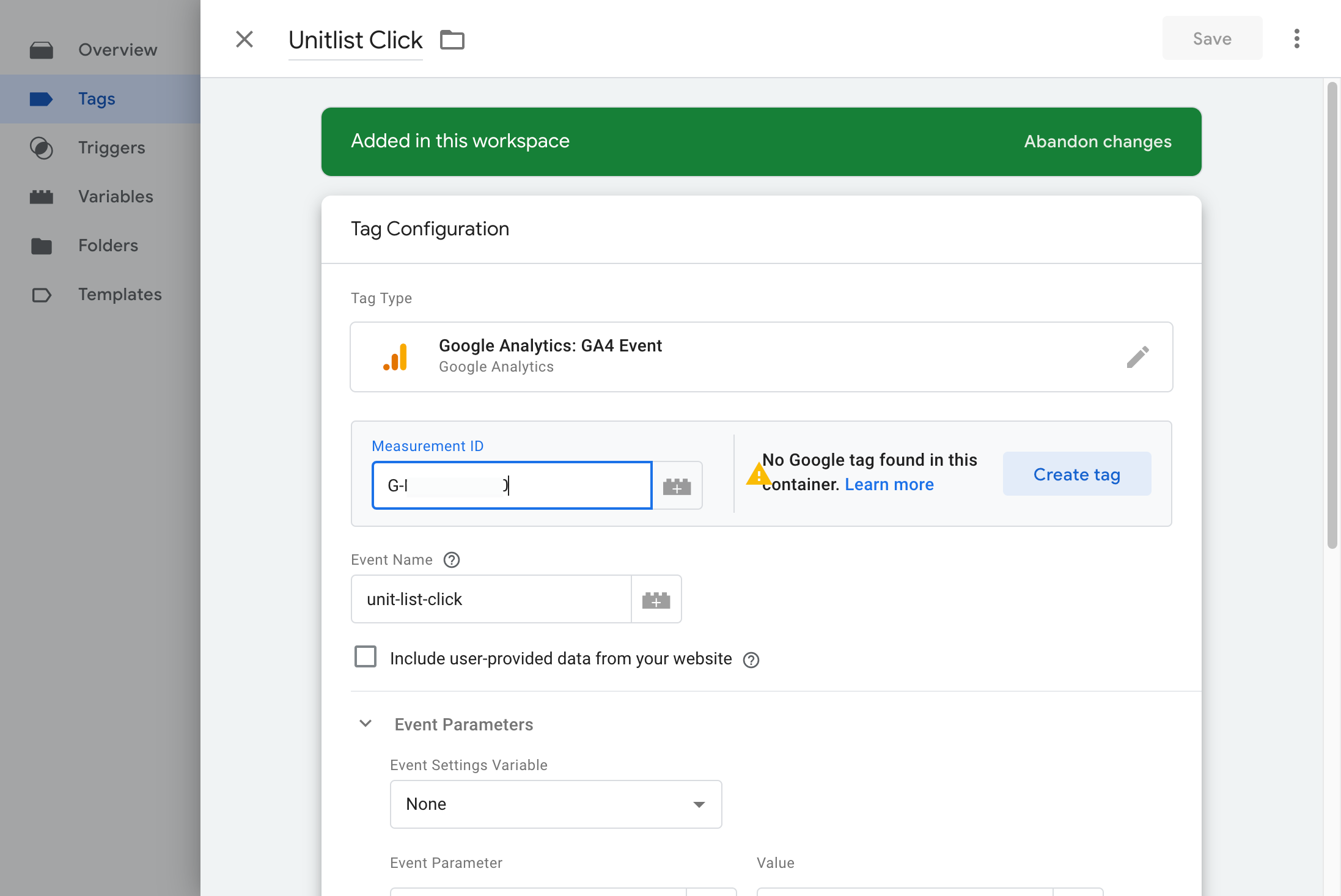Open Event Settings Variable dropdown
This screenshot has width=1341, height=896.
(x=556, y=804)
